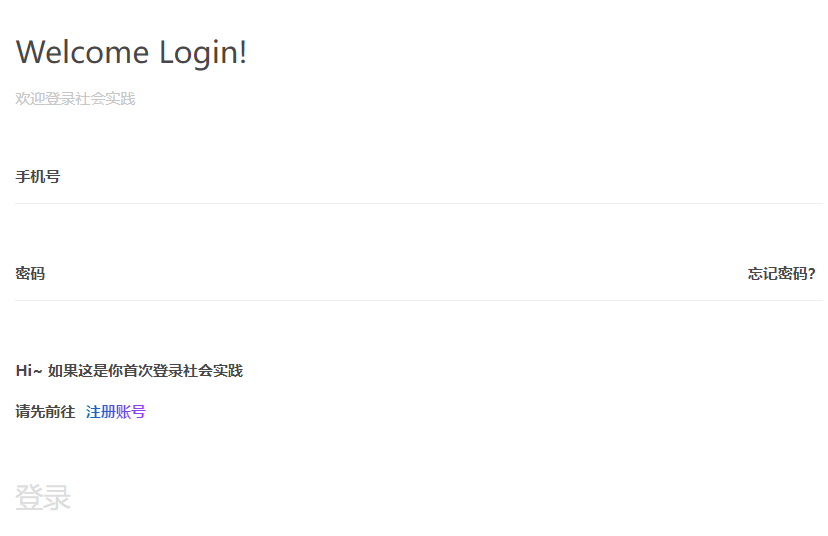This screenshot has width=828, height=536.
Task: Click the Hi~ 如果这是你首次登录社会实践 hint text
Action: (129, 371)
